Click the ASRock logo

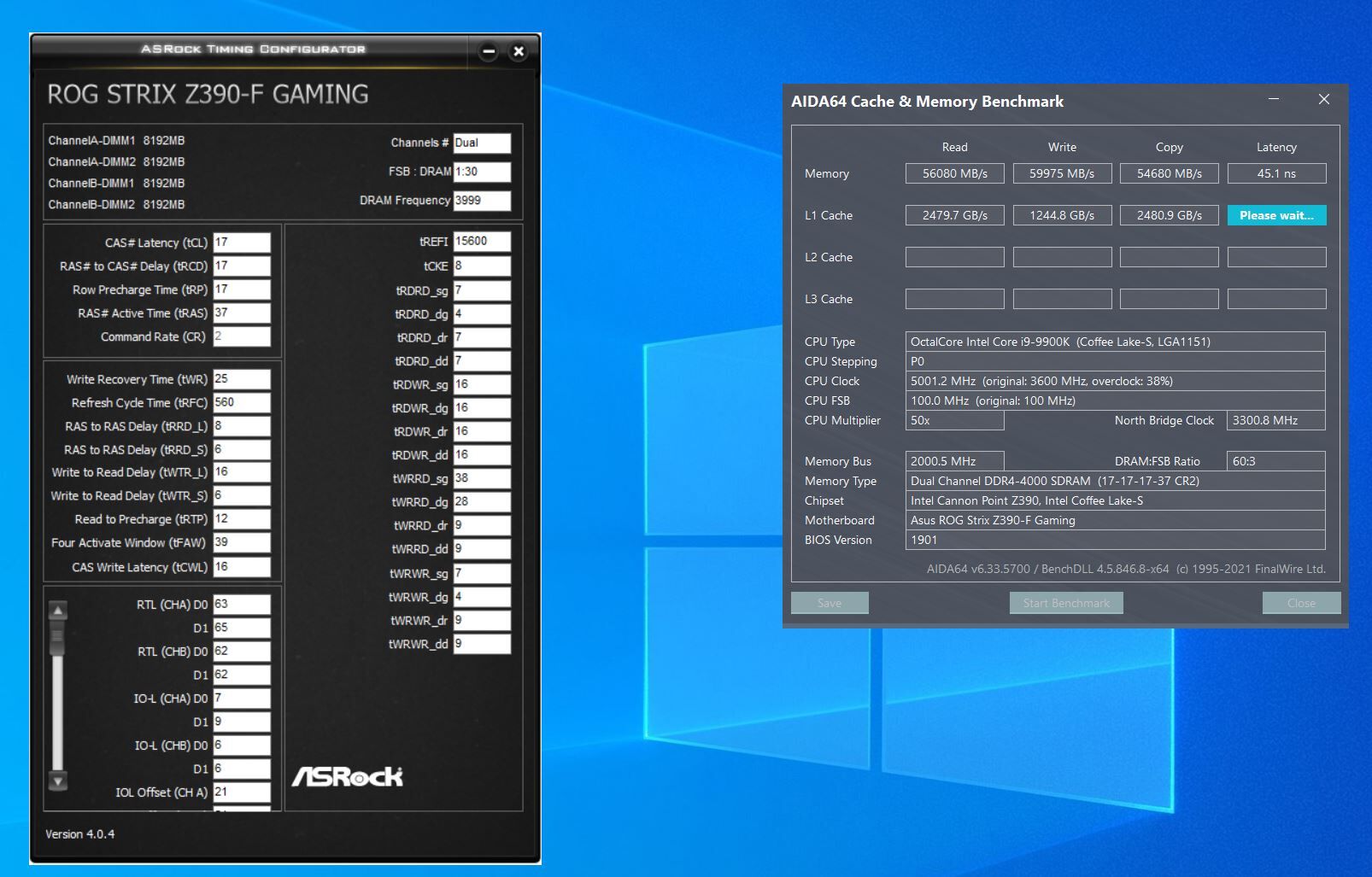[347, 775]
